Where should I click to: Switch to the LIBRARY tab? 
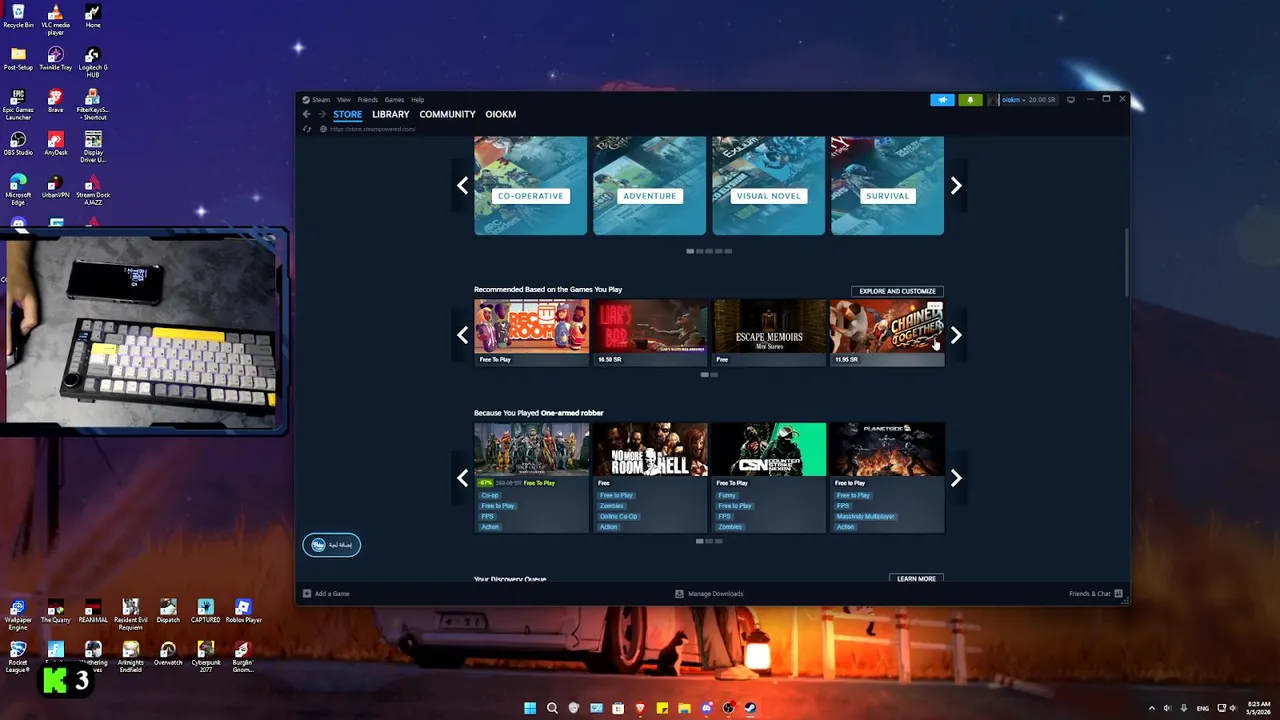390,114
